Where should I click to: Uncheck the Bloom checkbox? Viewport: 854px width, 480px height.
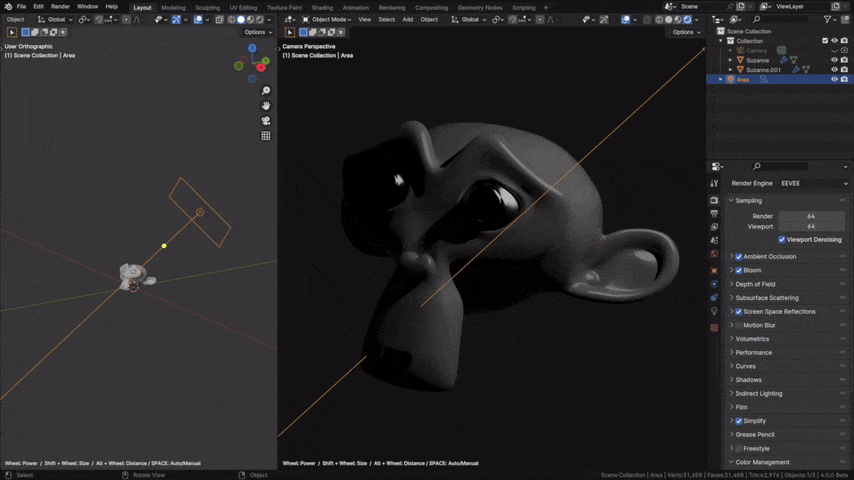coord(739,270)
